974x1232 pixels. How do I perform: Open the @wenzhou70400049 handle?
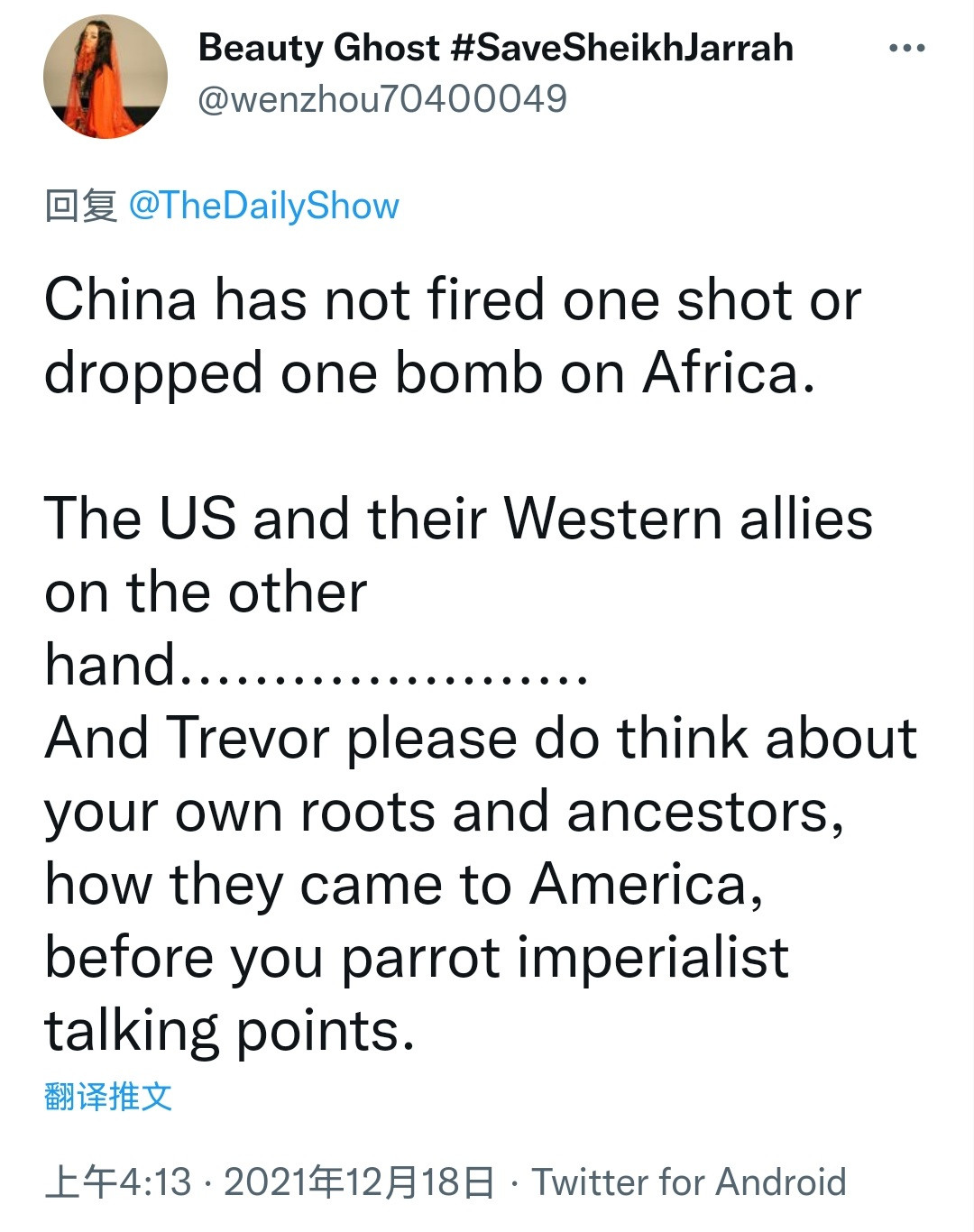(x=381, y=99)
